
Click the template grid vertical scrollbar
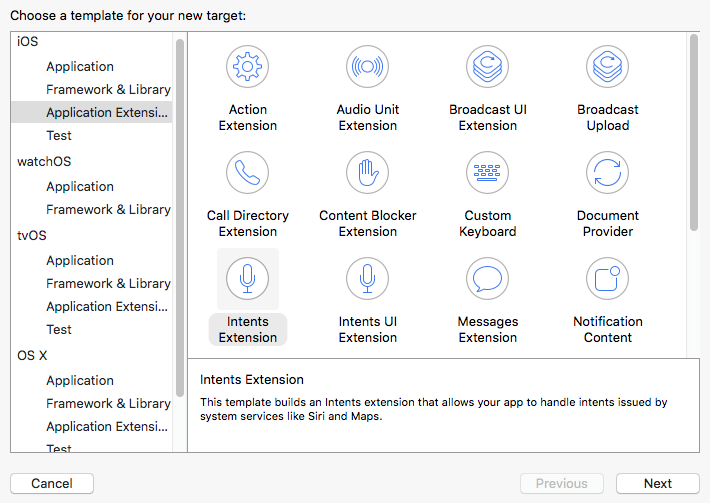tap(694, 133)
